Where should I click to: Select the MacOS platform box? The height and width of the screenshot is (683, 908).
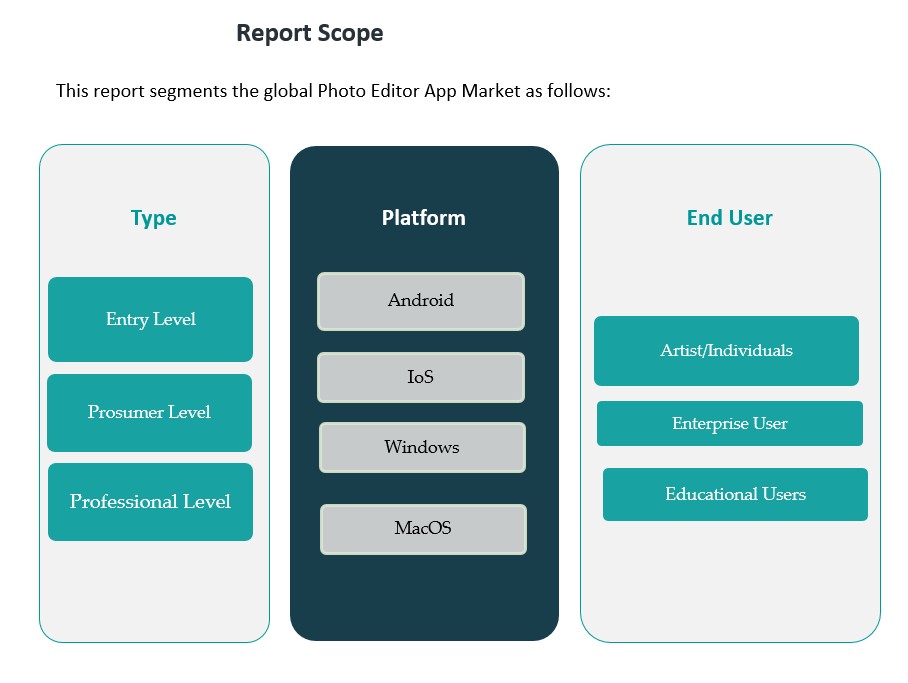point(423,529)
